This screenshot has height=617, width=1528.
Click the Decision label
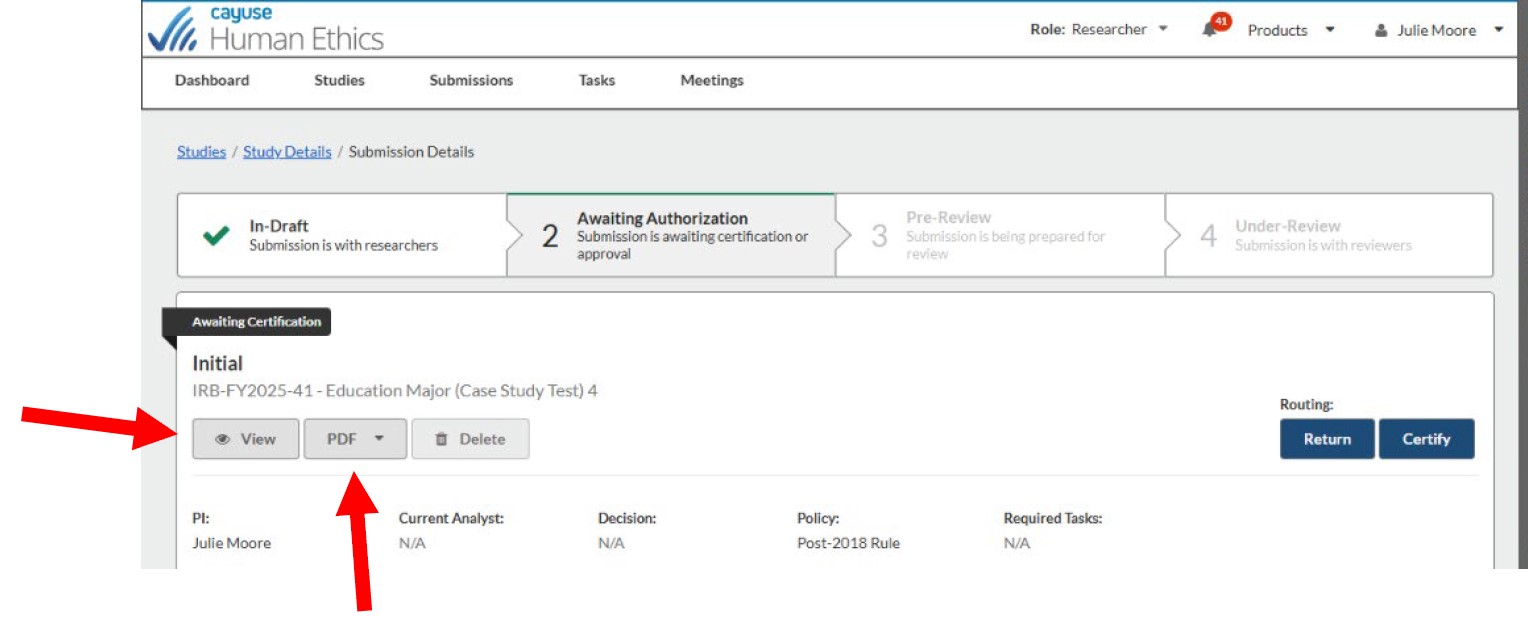[627, 518]
